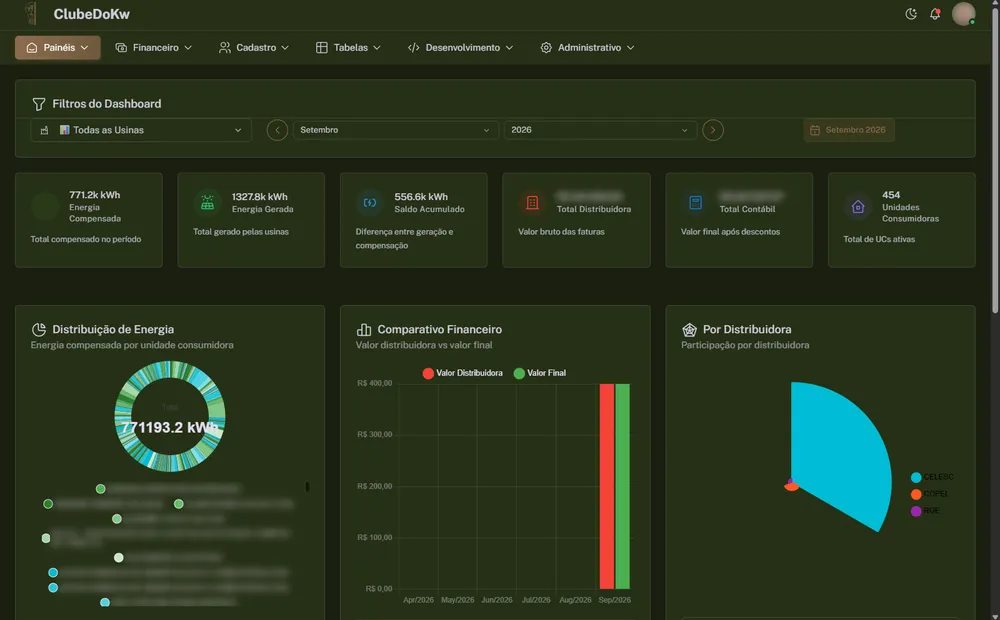
Task: Open the Administrativo menu
Action: 587,47
